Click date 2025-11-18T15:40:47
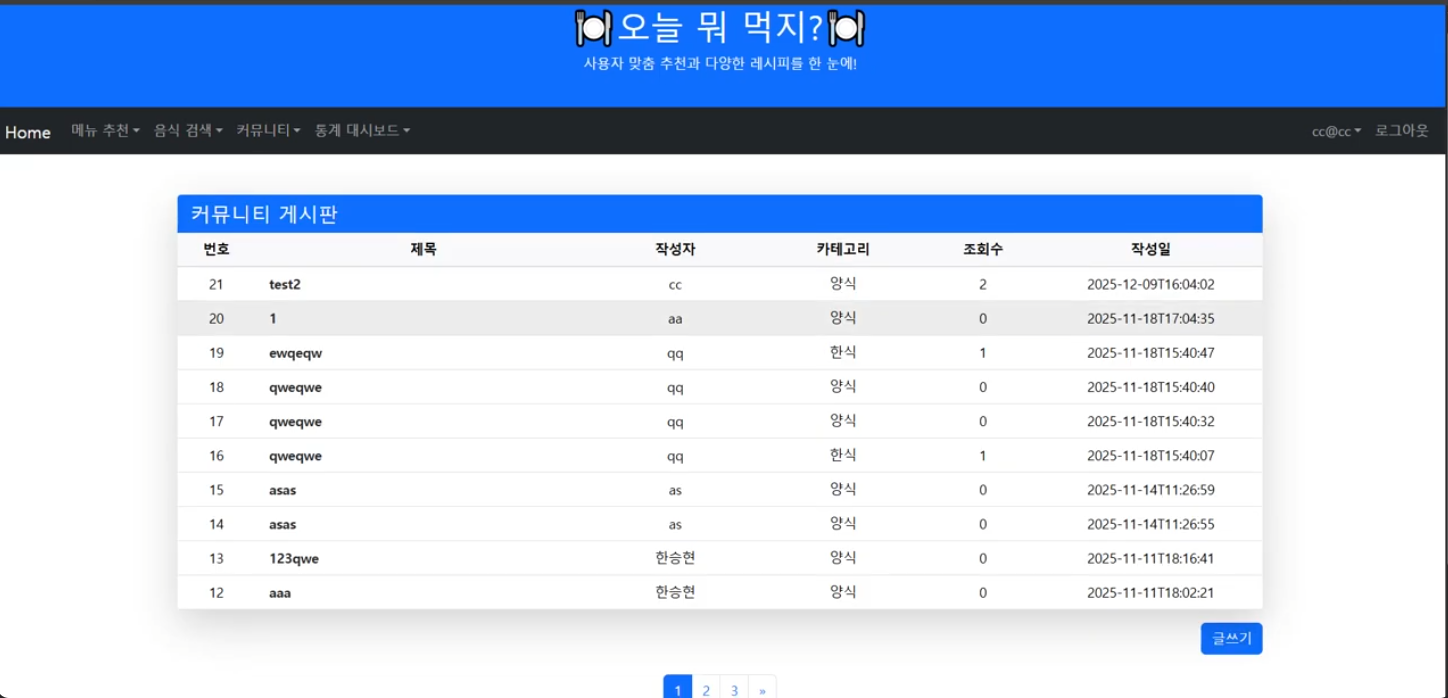The image size is (1448, 698). pos(1151,353)
